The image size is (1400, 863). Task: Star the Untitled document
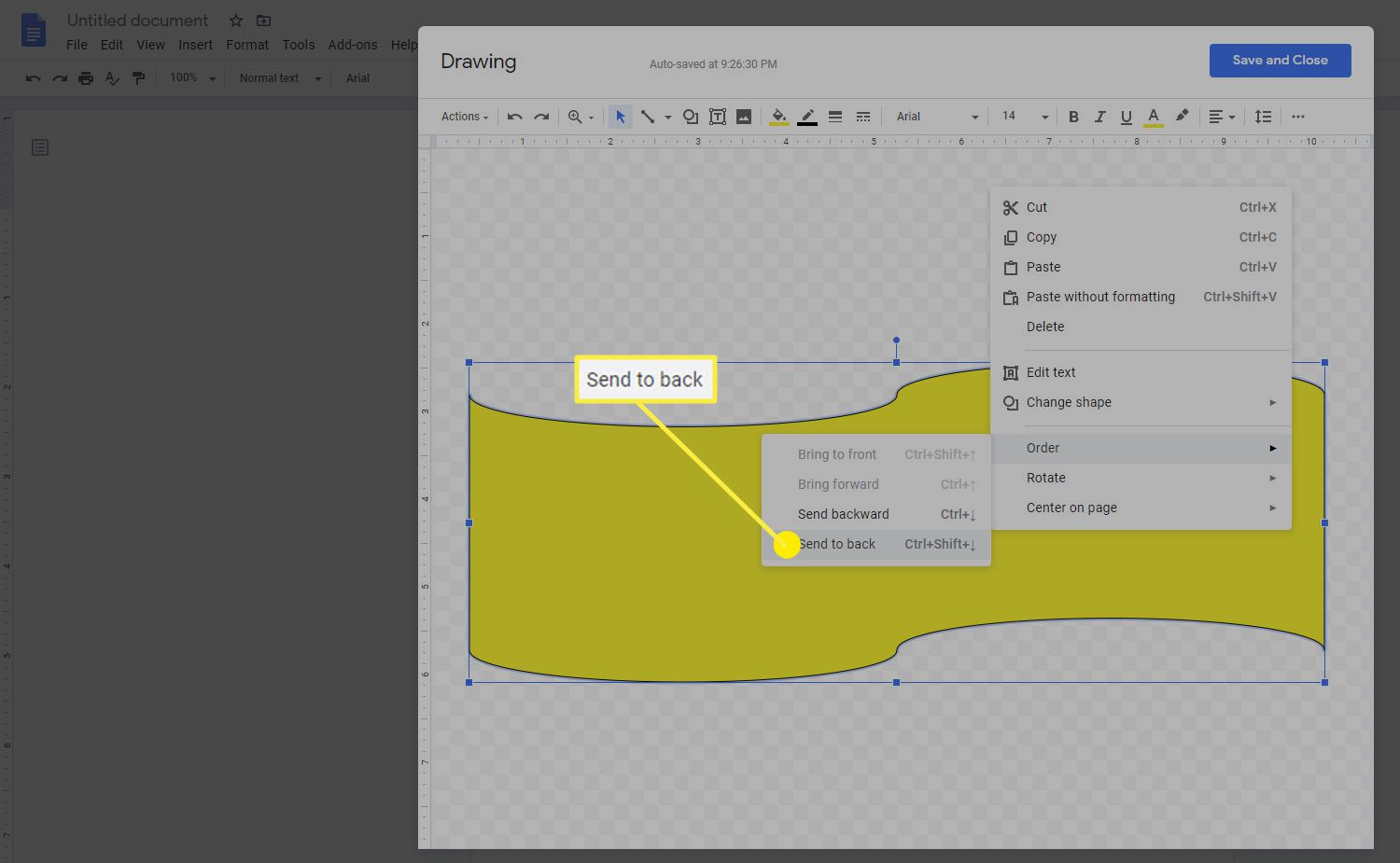click(x=236, y=21)
